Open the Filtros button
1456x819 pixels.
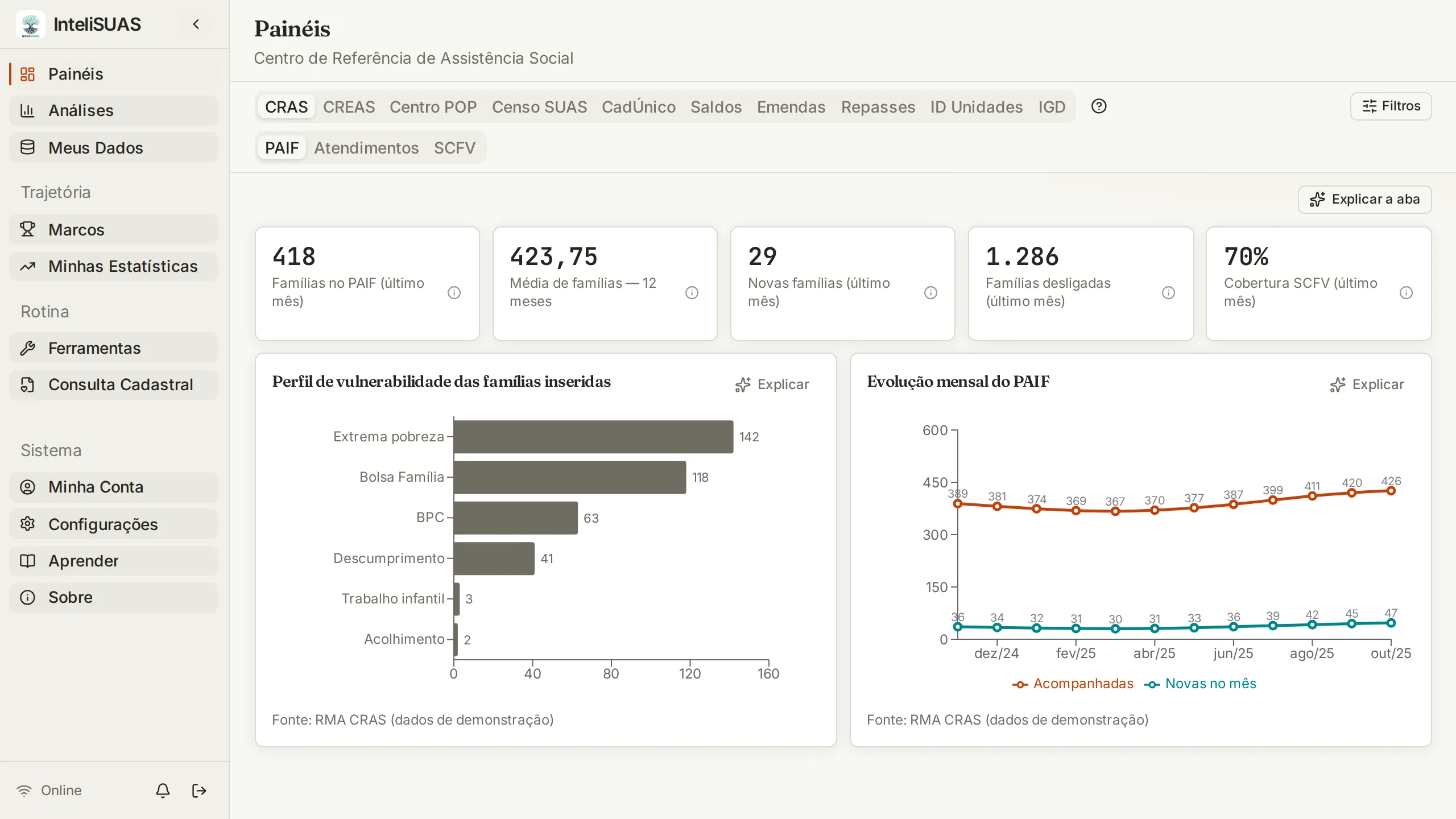pyautogui.click(x=1391, y=106)
